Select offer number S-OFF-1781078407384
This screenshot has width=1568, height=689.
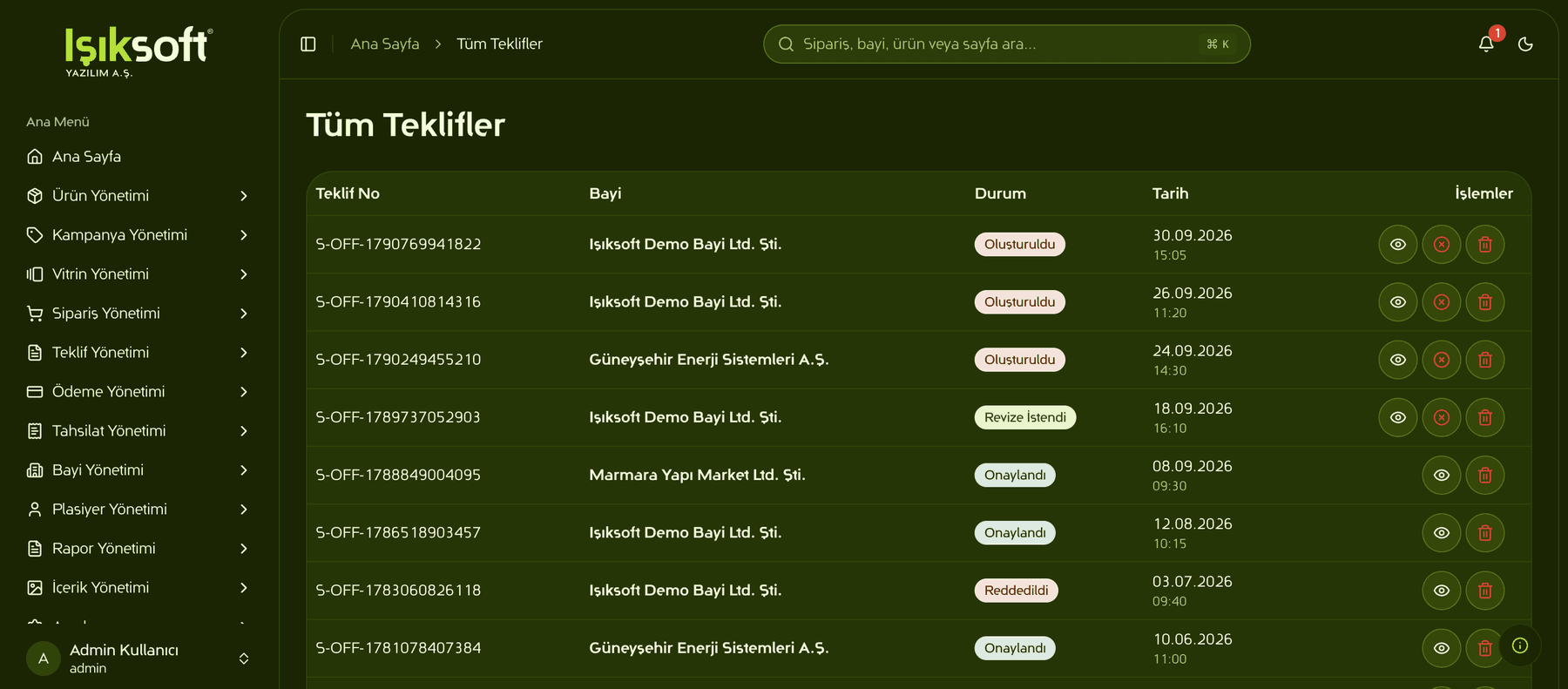(398, 648)
